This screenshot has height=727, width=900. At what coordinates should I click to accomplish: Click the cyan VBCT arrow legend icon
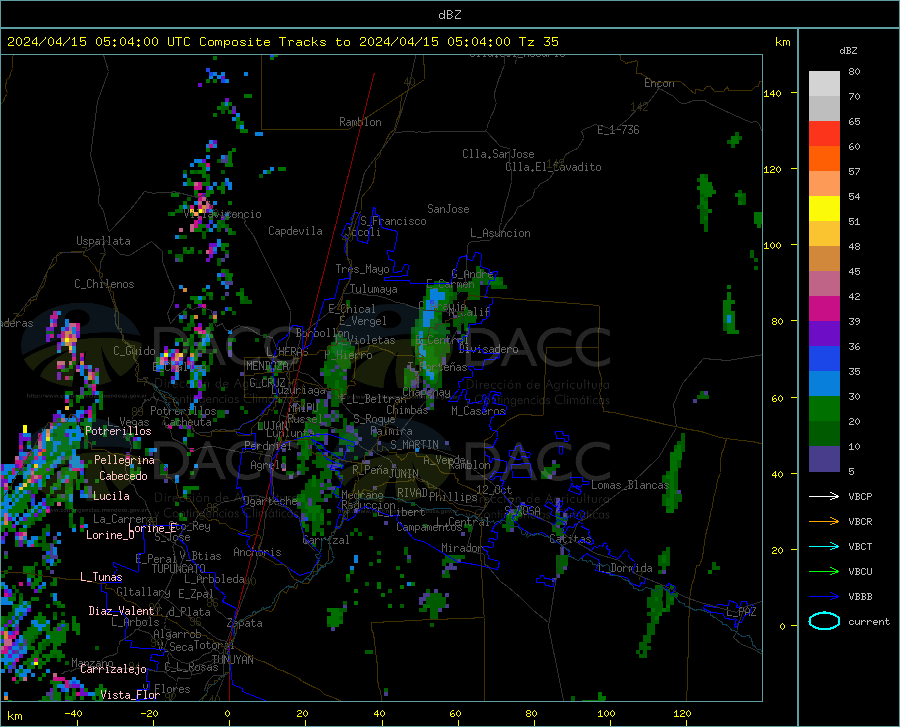coord(824,546)
